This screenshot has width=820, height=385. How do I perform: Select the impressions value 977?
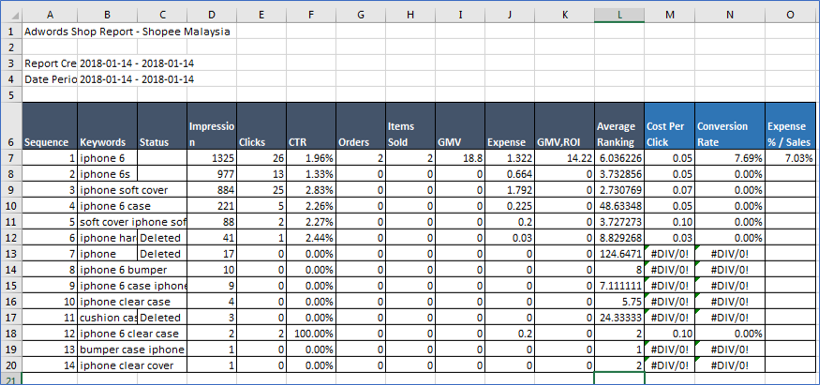click(212, 174)
